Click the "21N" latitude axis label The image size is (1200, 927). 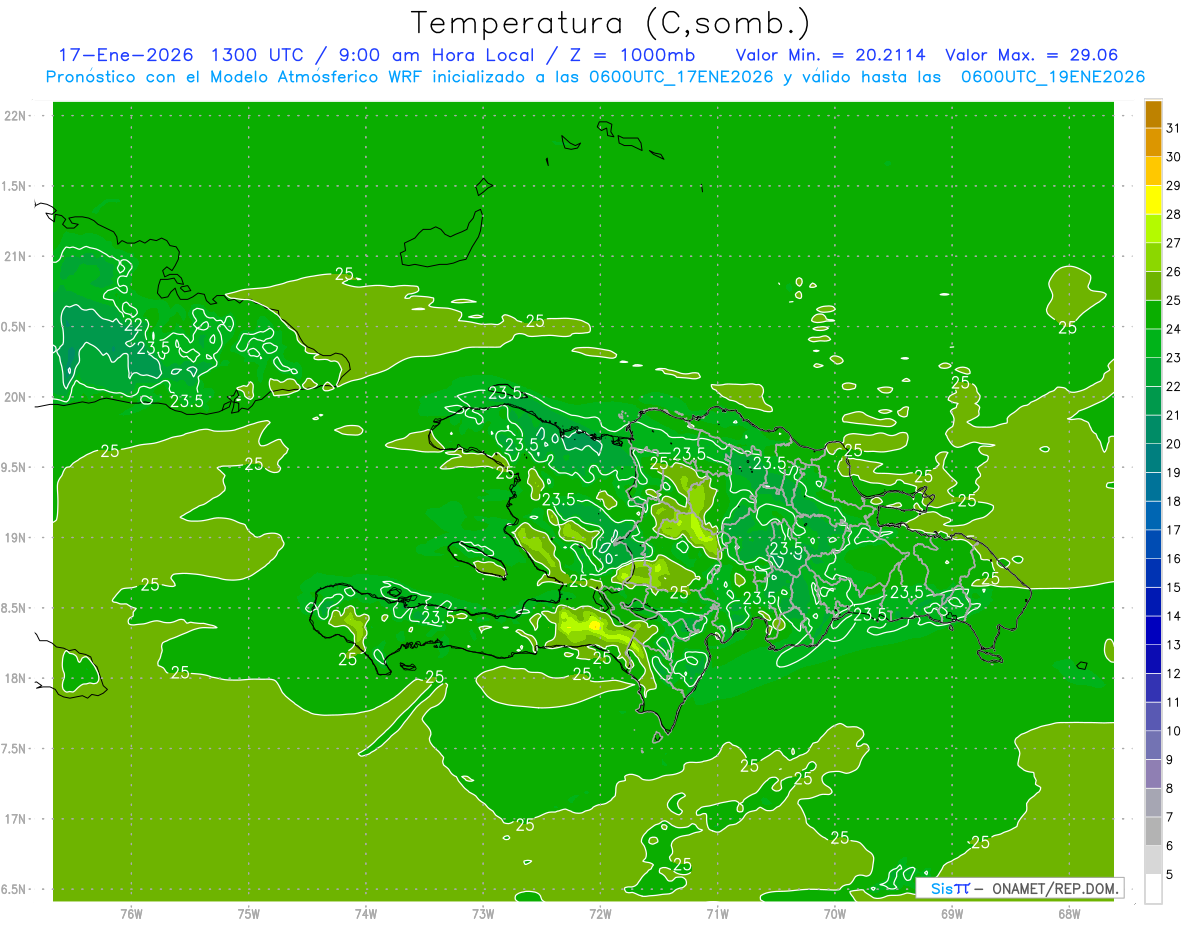click(x=16, y=256)
